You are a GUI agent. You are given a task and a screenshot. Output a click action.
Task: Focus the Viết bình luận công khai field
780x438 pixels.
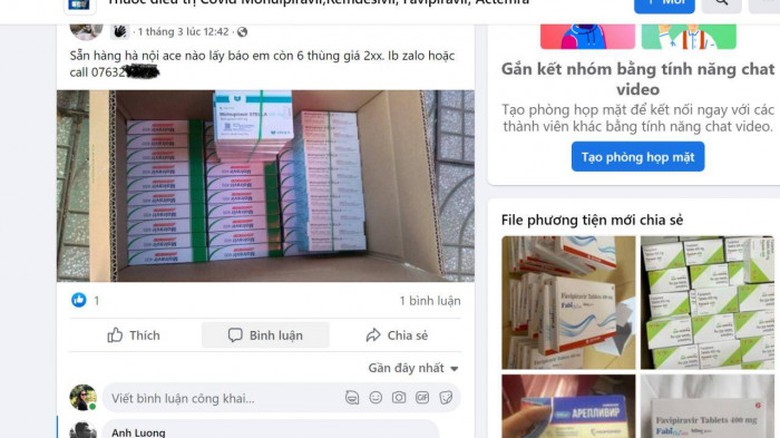(224, 398)
